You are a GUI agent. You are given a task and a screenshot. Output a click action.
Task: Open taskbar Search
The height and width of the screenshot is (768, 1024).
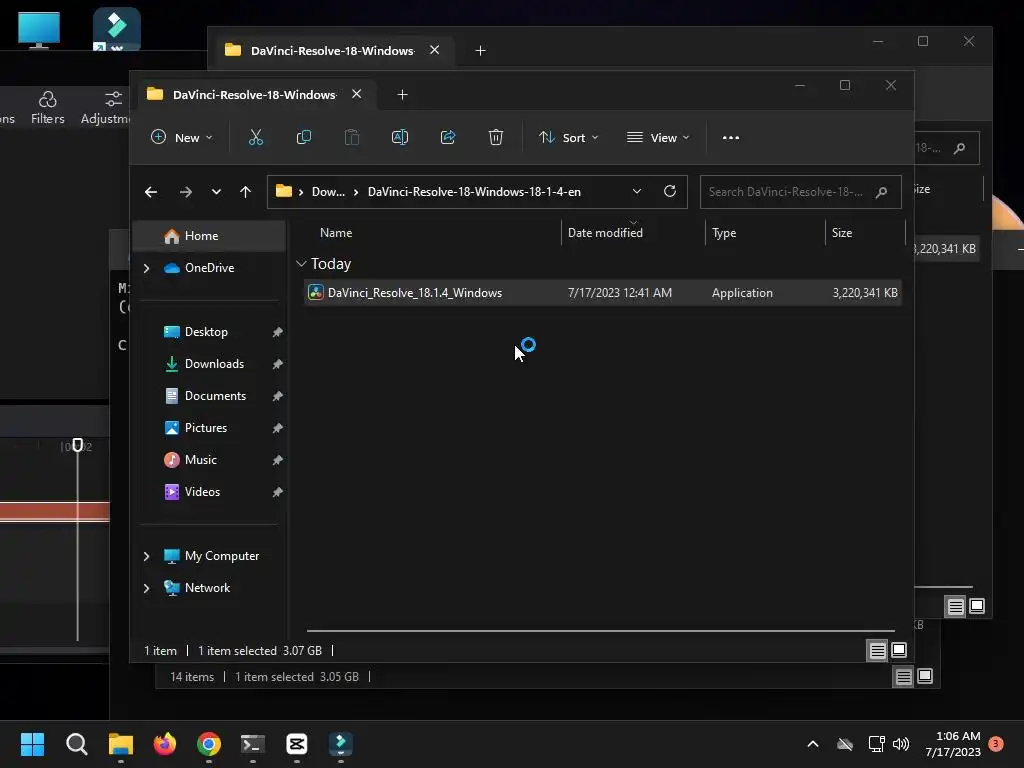[76, 744]
